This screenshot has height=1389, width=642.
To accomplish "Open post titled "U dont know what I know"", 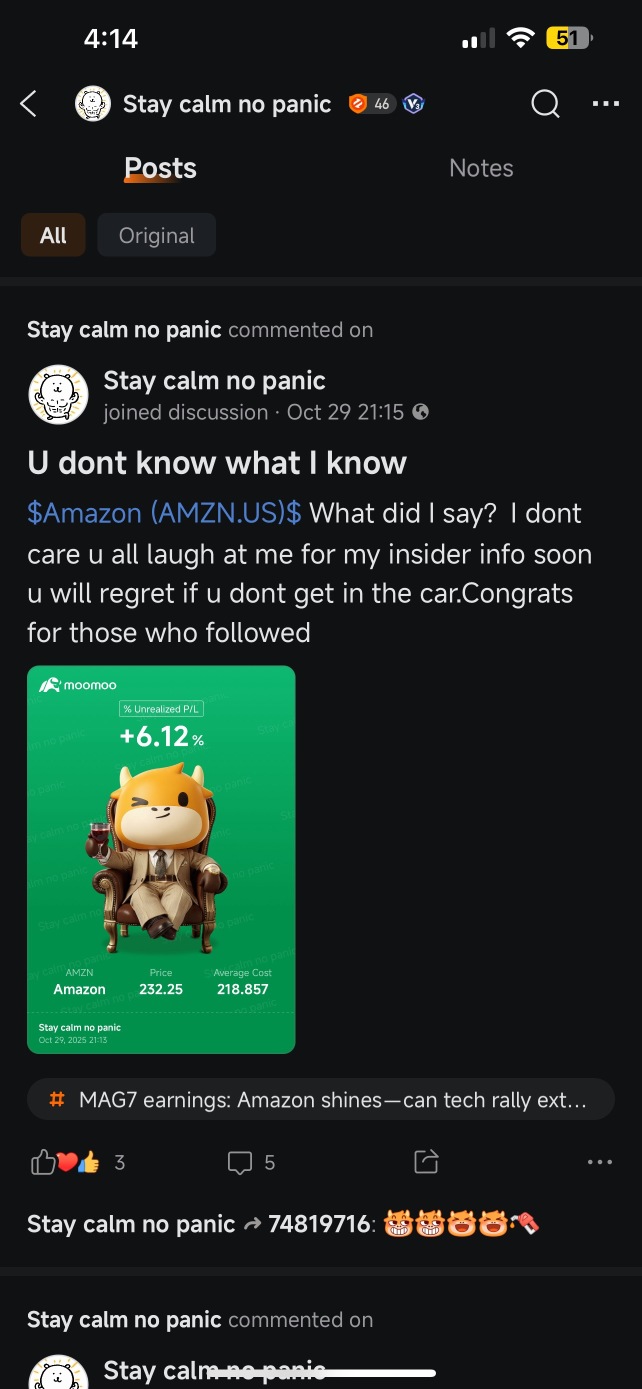I will [x=217, y=463].
